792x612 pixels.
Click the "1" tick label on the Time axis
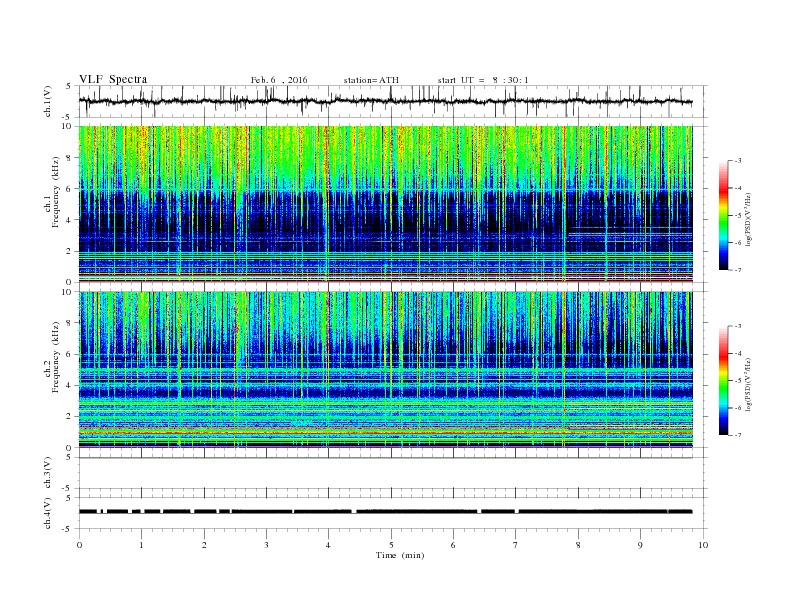coord(141,545)
